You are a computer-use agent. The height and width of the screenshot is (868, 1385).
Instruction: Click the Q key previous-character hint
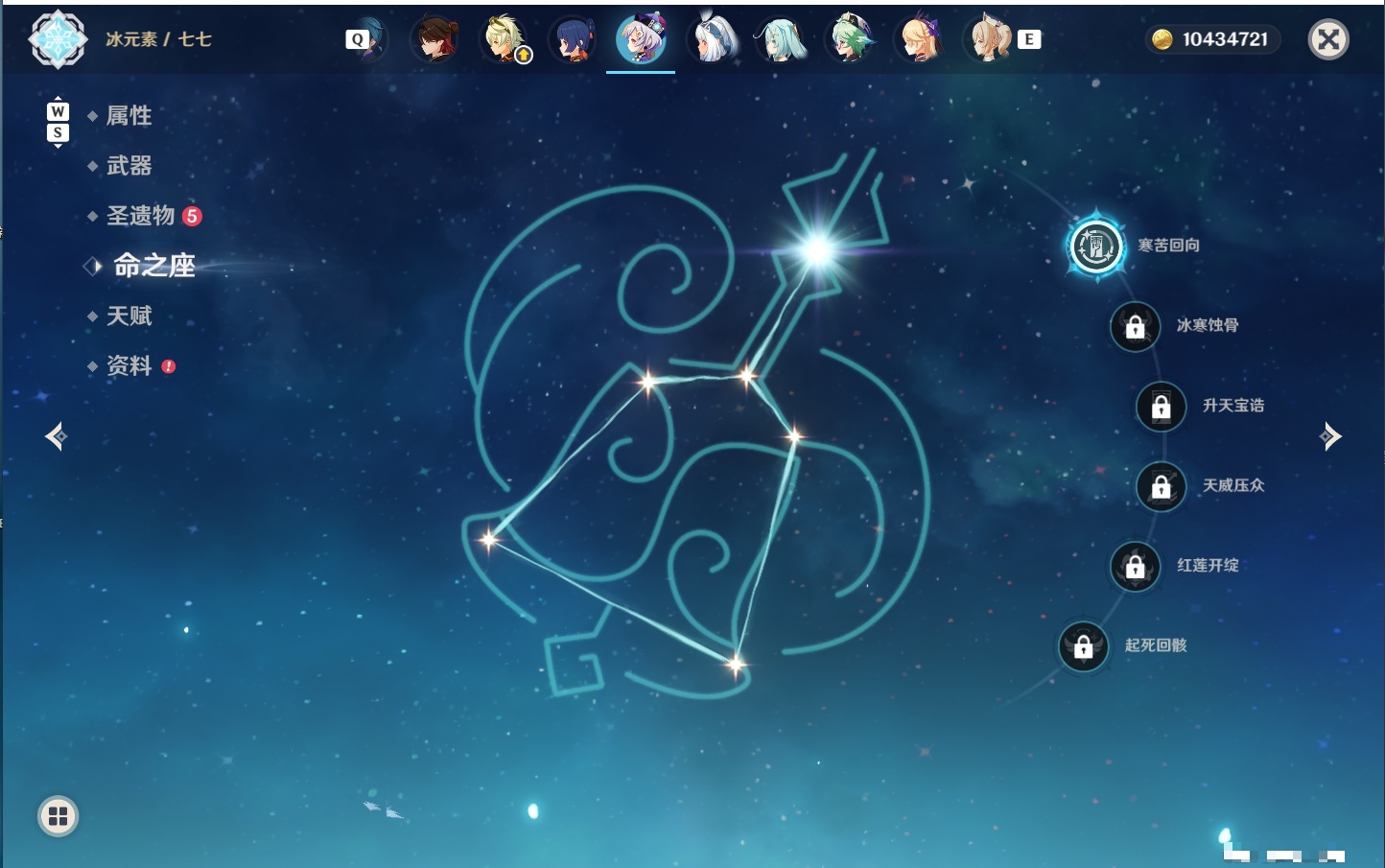pyautogui.click(x=358, y=39)
